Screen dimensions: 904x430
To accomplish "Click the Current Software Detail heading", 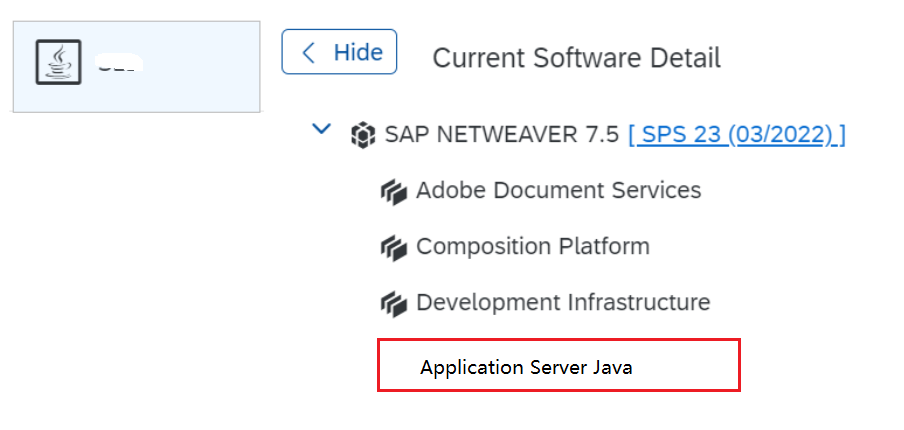I will pos(577,58).
